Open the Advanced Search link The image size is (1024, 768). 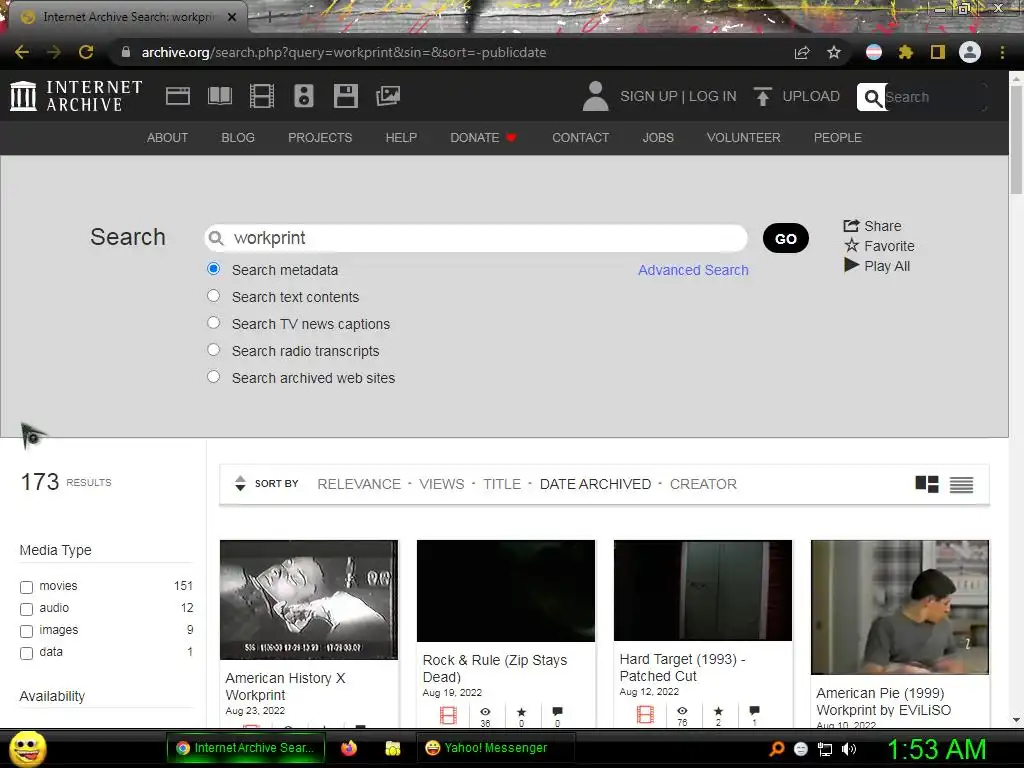693,270
